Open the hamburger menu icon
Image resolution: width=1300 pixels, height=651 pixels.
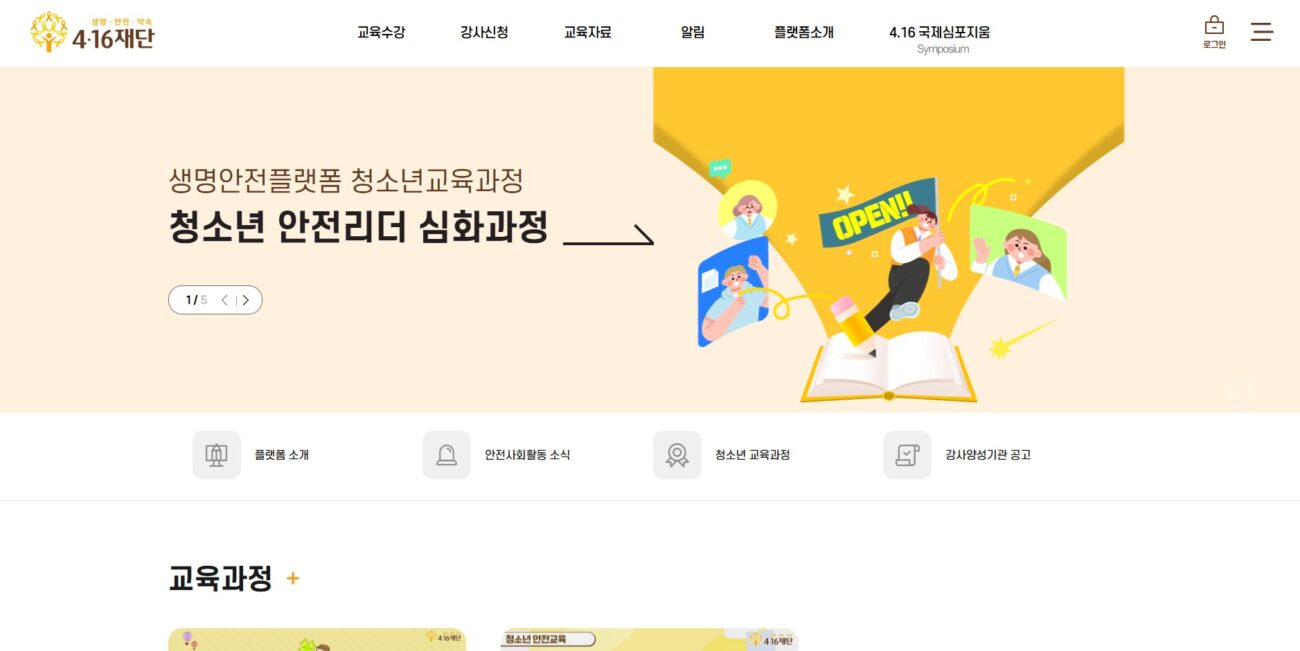[x=1262, y=32]
